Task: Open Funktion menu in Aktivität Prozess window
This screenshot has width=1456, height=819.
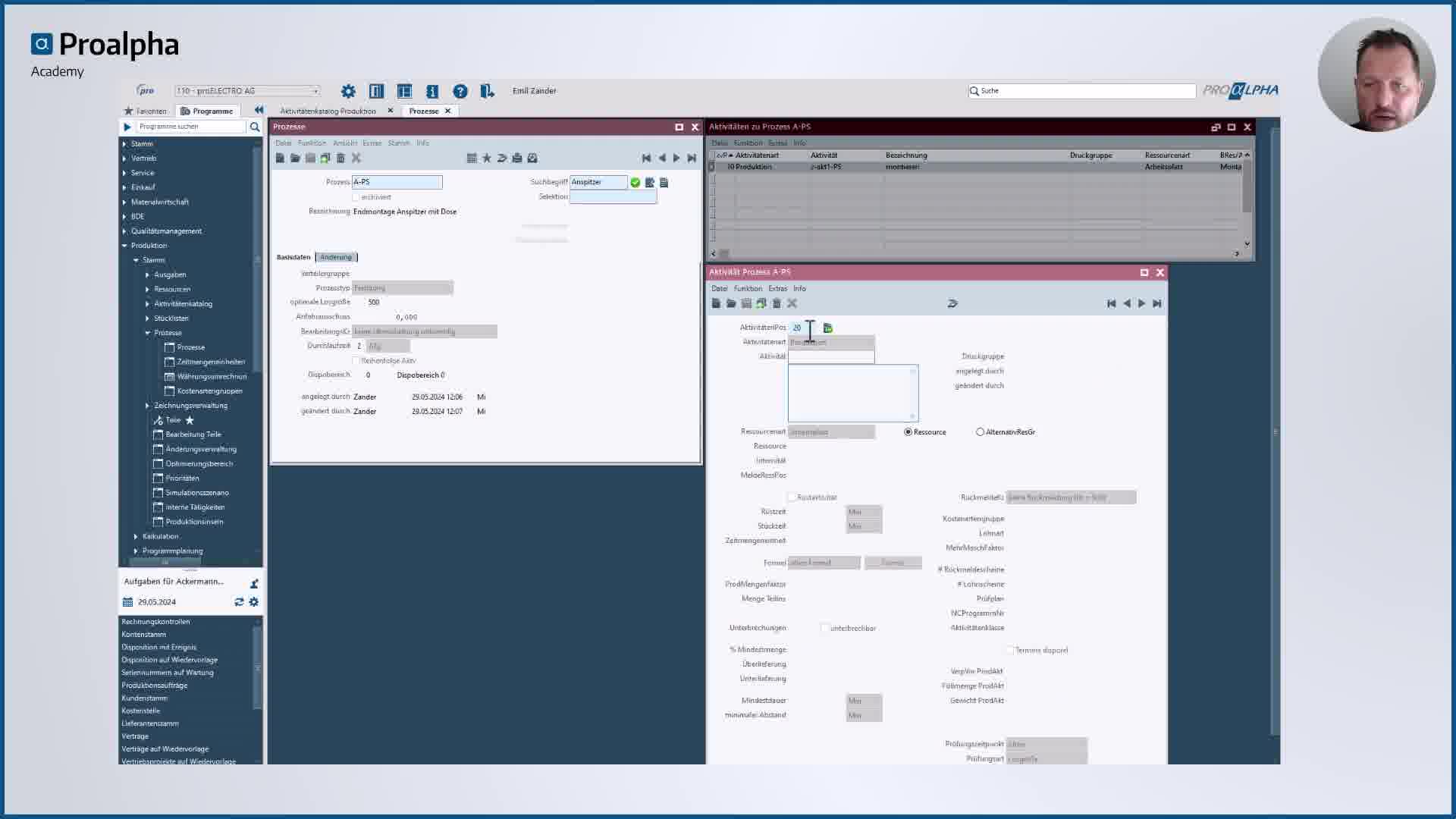Action: click(x=748, y=288)
